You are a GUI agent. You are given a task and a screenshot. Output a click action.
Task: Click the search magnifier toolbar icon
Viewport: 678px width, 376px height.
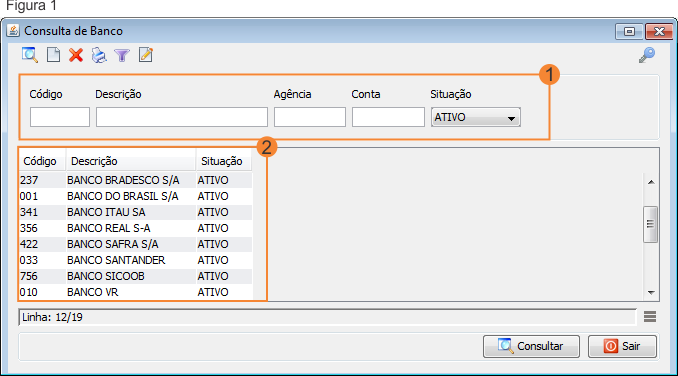(x=30, y=55)
